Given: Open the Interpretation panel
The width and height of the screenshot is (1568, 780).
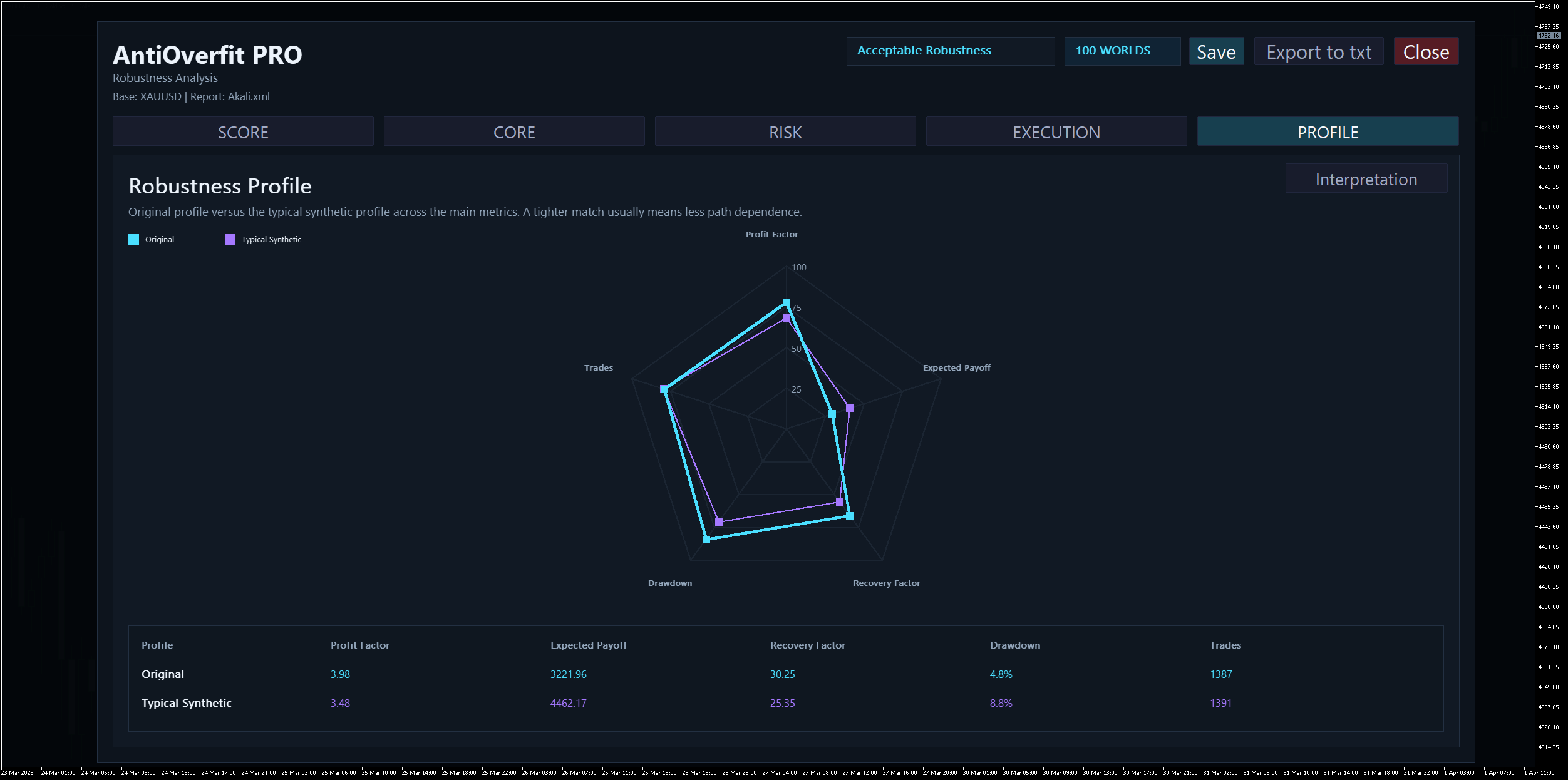Looking at the screenshot, I should [1366, 180].
